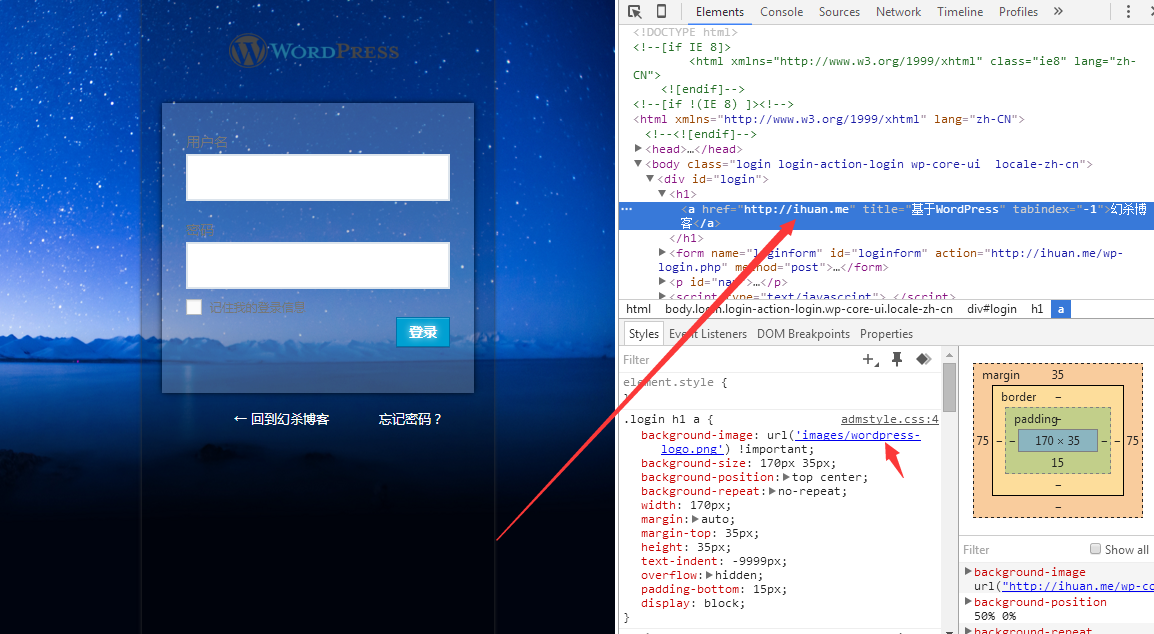Check the remember login checkbox

click(194, 307)
